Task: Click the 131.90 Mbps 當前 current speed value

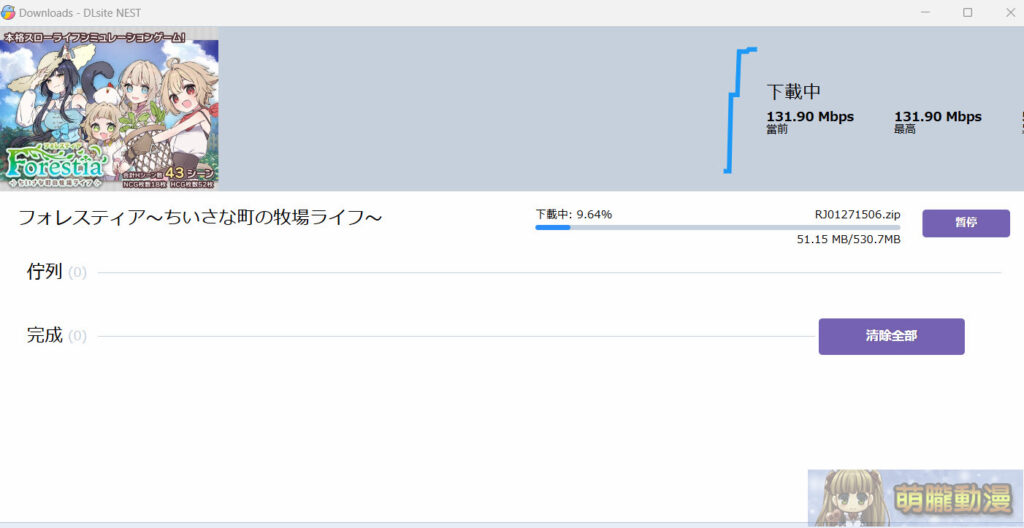Action: point(810,116)
